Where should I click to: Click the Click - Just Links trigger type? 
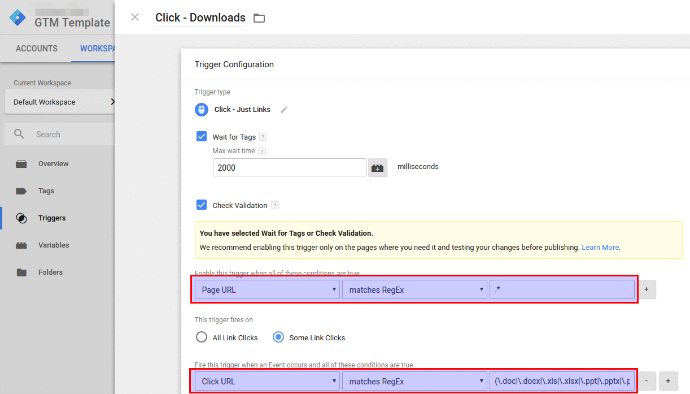(x=242, y=110)
